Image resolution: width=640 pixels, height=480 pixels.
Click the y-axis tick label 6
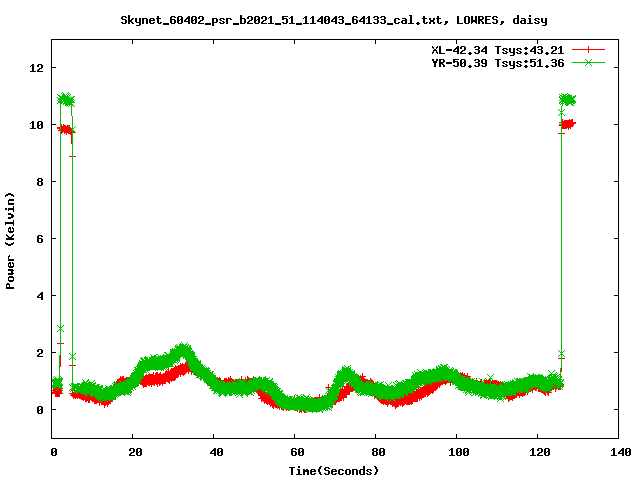(x=40, y=239)
